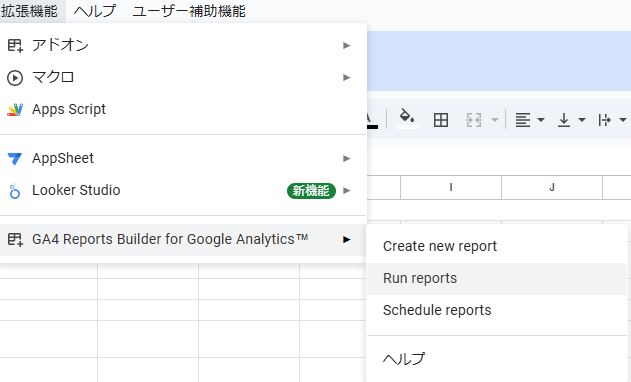Click the text color icon
Screen dimensions: 631x382
372,120
